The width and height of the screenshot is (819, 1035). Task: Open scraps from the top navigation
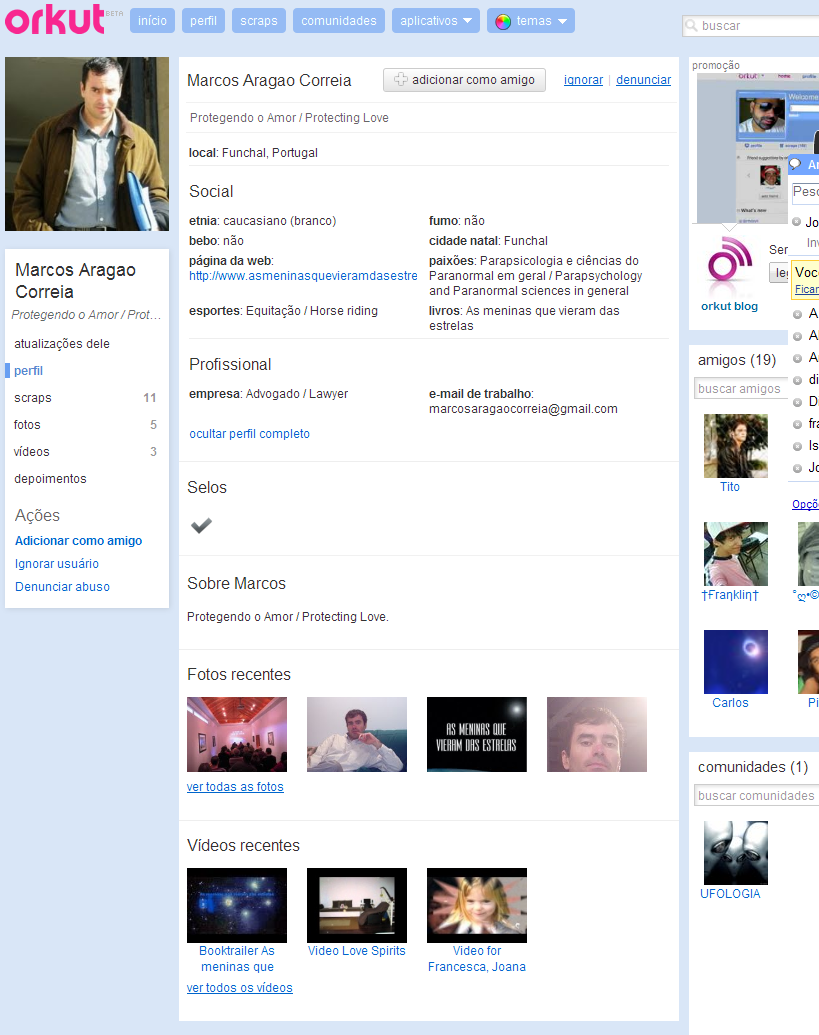tap(259, 20)
